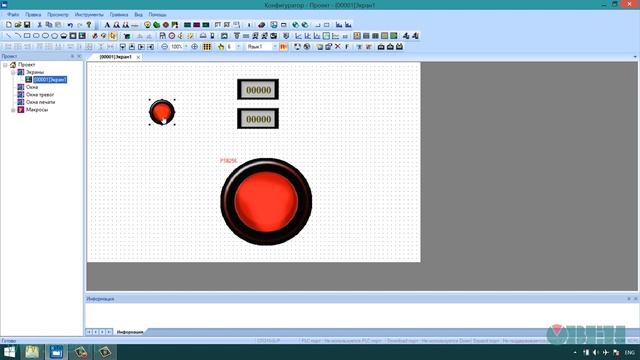Image resolution: width=640 pixels, height=360 pixels.
Task: Click the configurator app in taskbar
Action: [x=56, y=352]
